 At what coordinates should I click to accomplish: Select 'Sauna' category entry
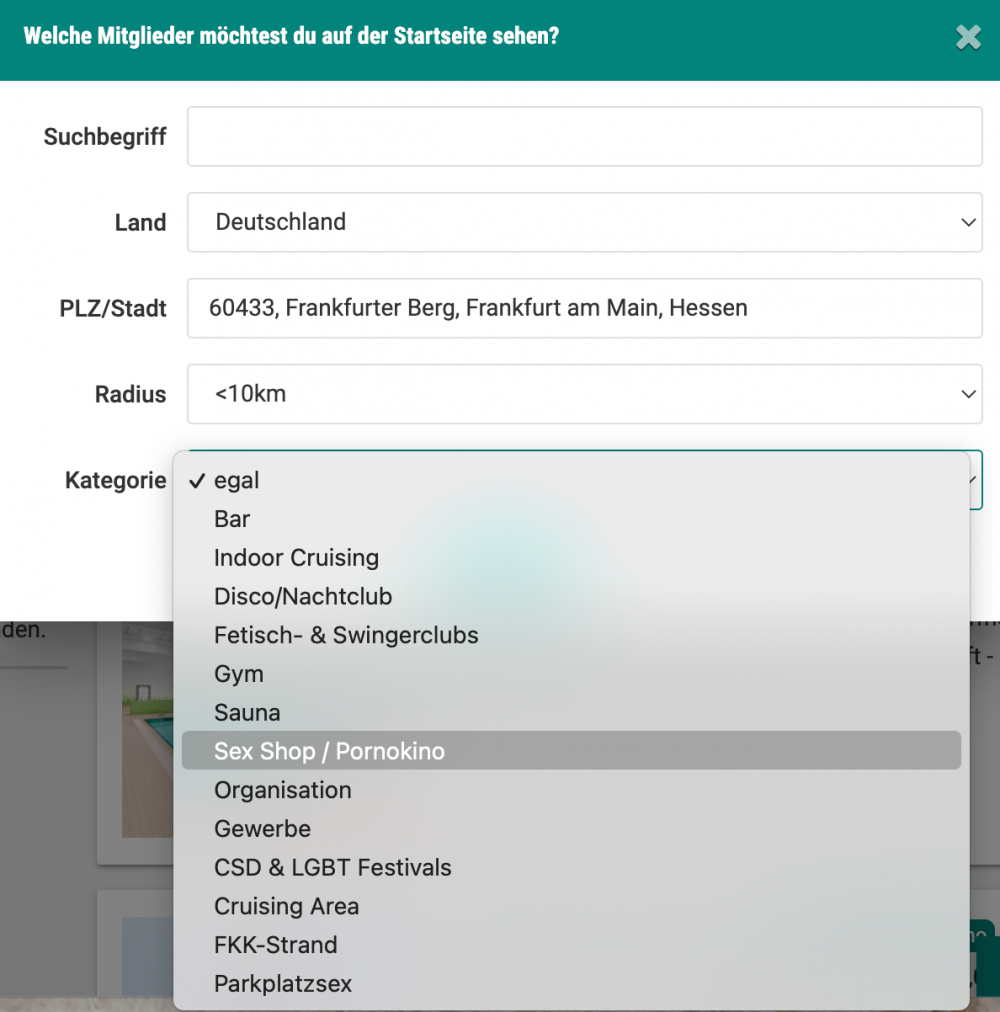coord(247,713)
